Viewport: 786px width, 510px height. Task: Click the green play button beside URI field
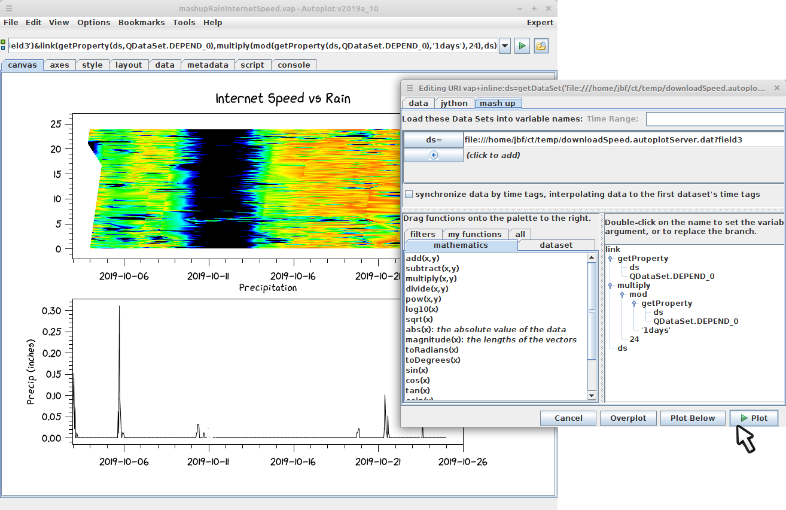(x=522, y=46)
